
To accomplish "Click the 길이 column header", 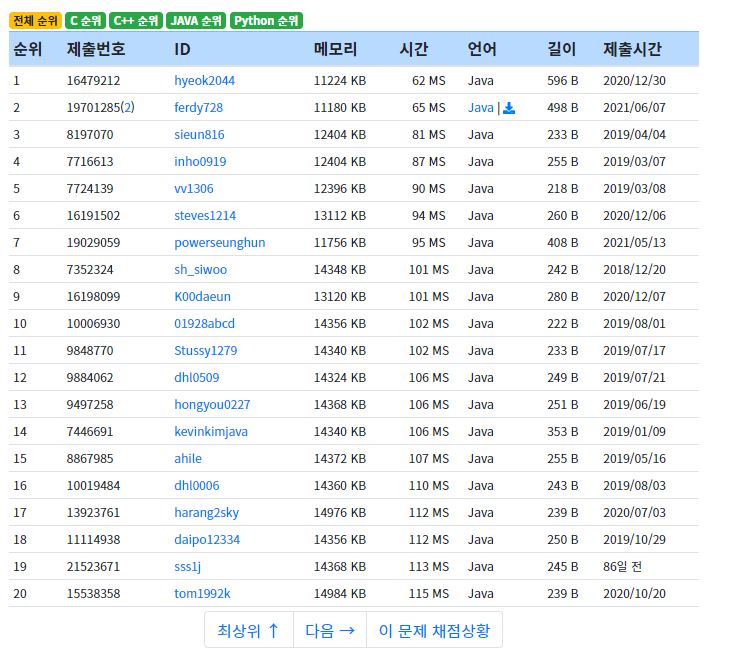I will (x=562, y=49).
